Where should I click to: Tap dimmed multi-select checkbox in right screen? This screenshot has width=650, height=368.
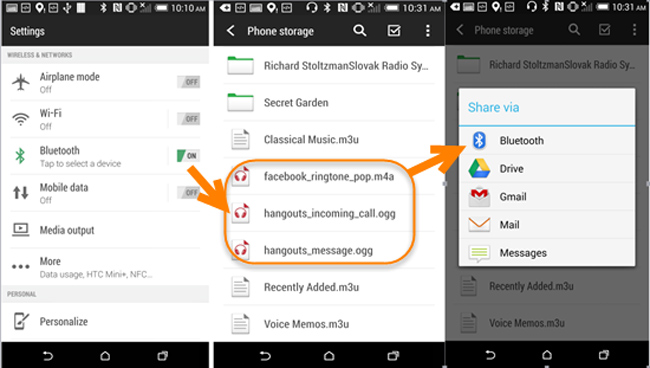point(604,29)
